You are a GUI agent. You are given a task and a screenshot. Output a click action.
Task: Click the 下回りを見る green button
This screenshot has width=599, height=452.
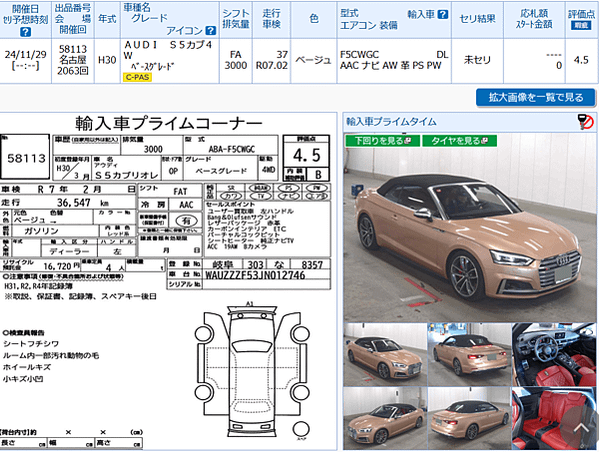[382, 141]
